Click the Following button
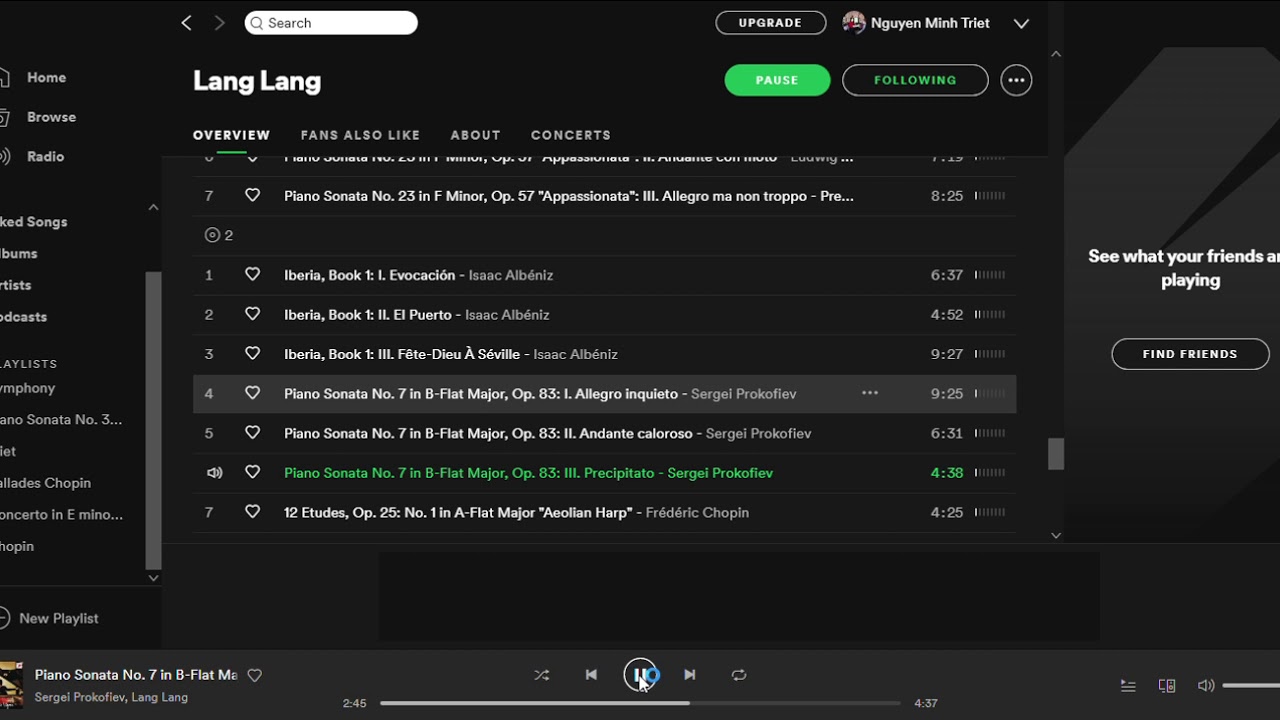The width and height of the screenshot is (1280, 720). [x=915, y=80]
